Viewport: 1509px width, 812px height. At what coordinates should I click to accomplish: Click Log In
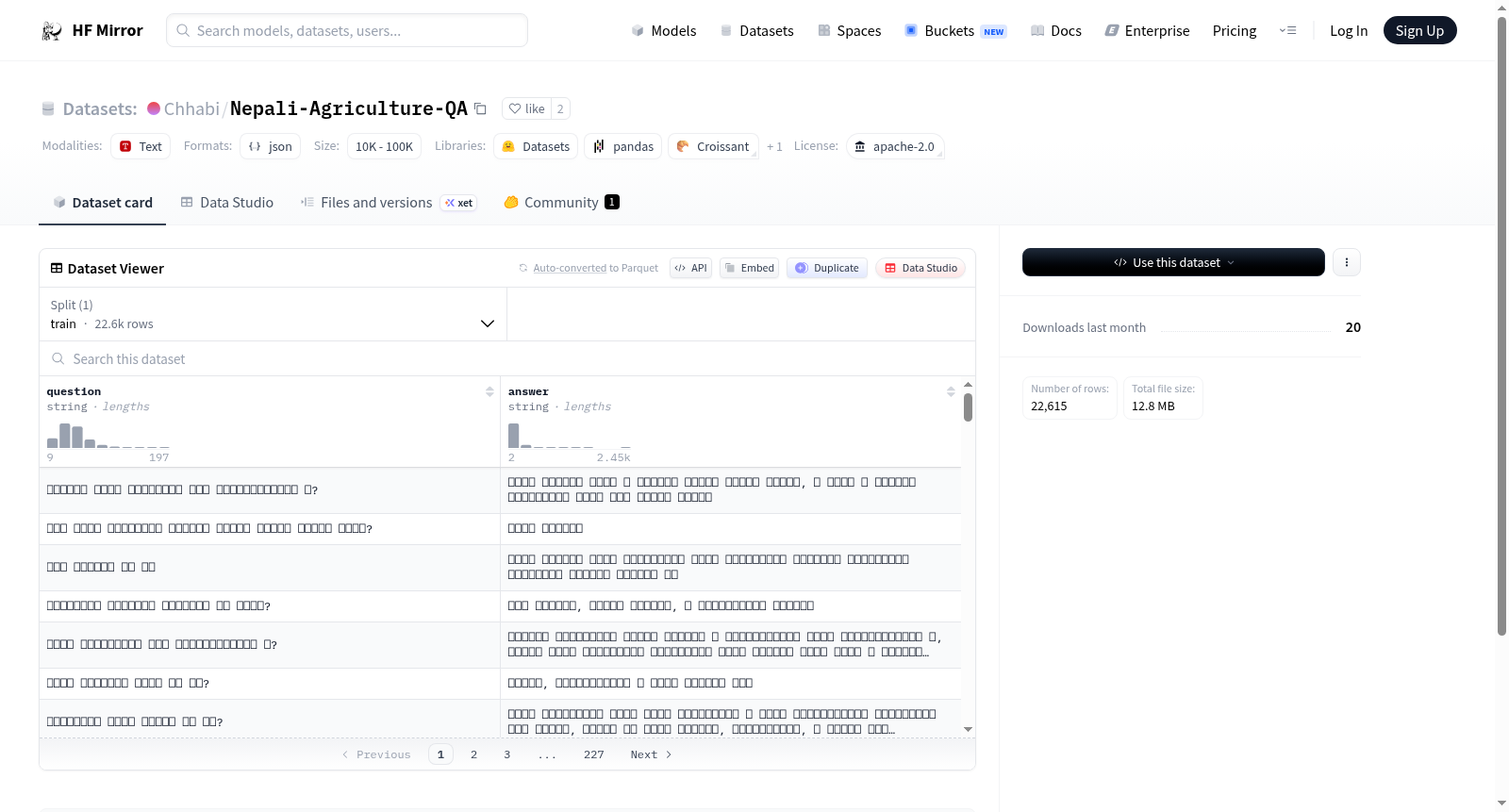(x=1349, y=31)
